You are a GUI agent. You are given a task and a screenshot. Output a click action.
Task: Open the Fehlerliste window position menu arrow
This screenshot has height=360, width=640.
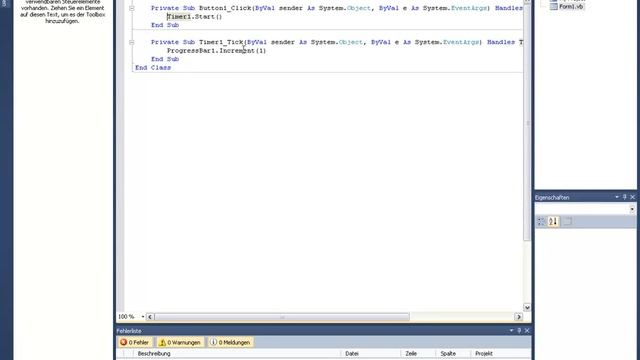click(x=511, y=331)
